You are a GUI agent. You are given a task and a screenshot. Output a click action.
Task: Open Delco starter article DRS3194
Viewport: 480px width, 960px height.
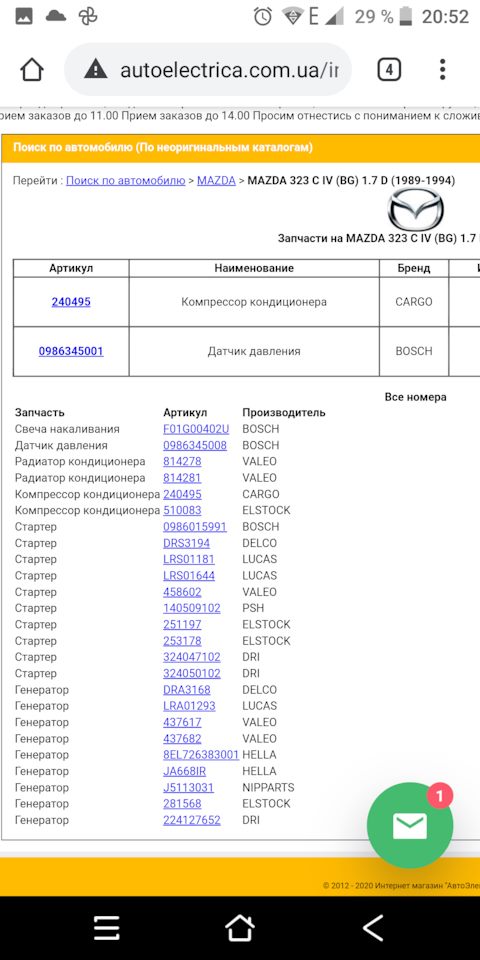186,543
